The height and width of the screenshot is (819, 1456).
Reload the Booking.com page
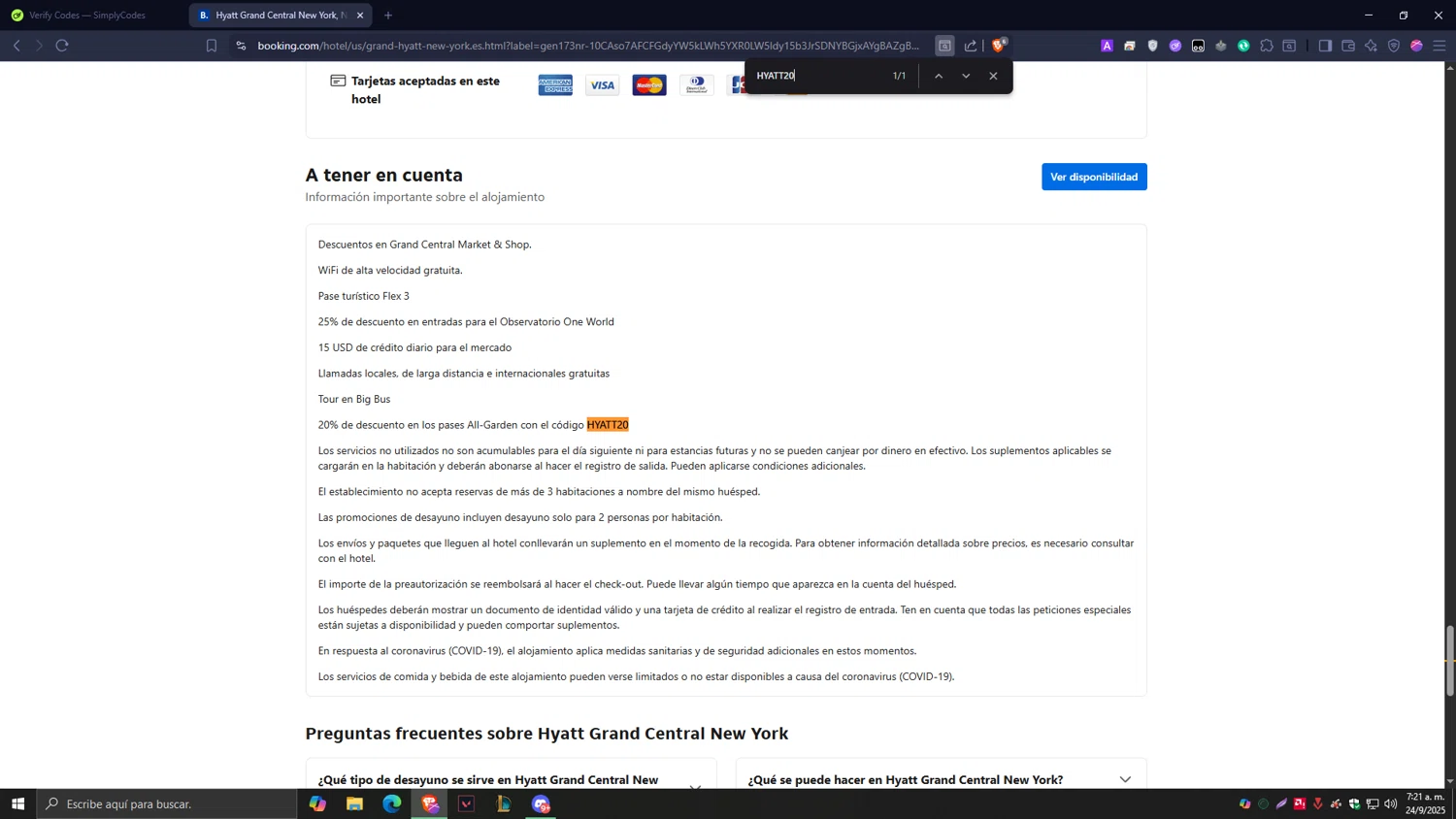tap(62, 46)
